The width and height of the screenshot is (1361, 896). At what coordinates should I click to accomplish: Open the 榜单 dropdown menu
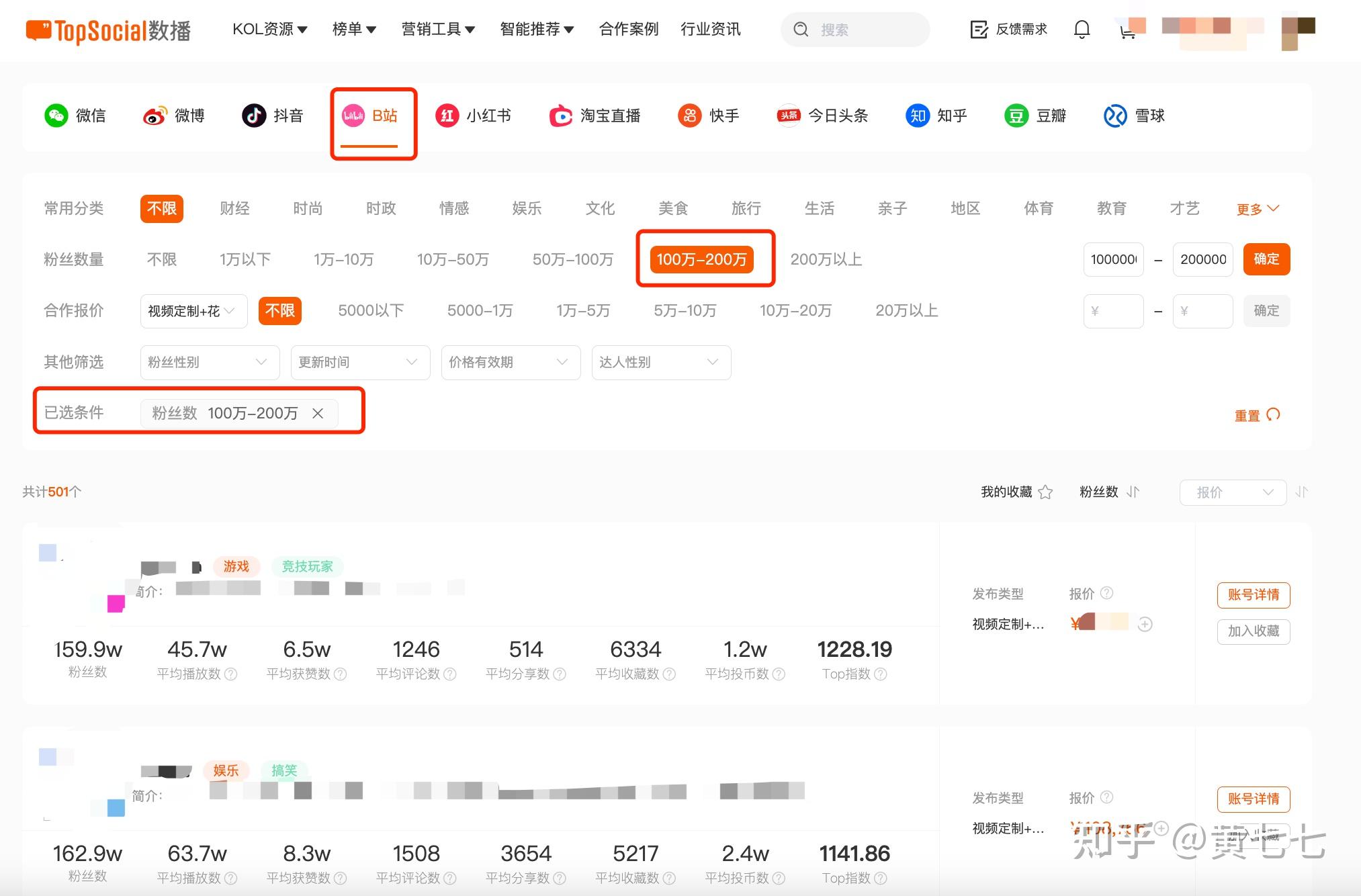(x=354, y=30)
